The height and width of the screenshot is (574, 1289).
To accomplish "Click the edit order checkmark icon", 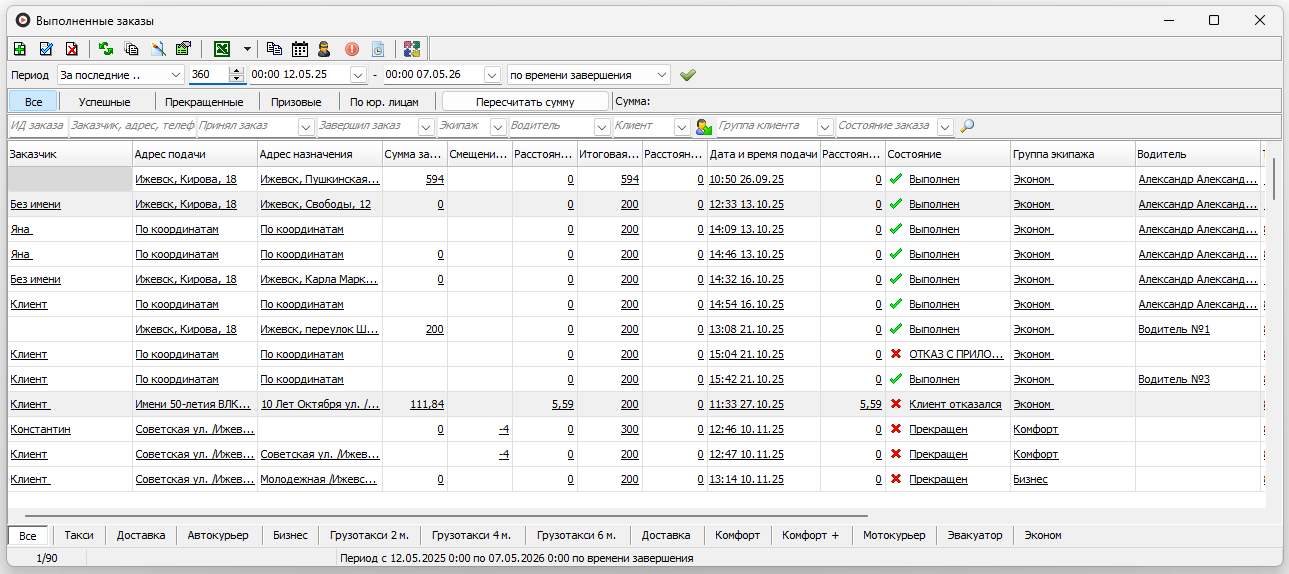I will (46, 48).
